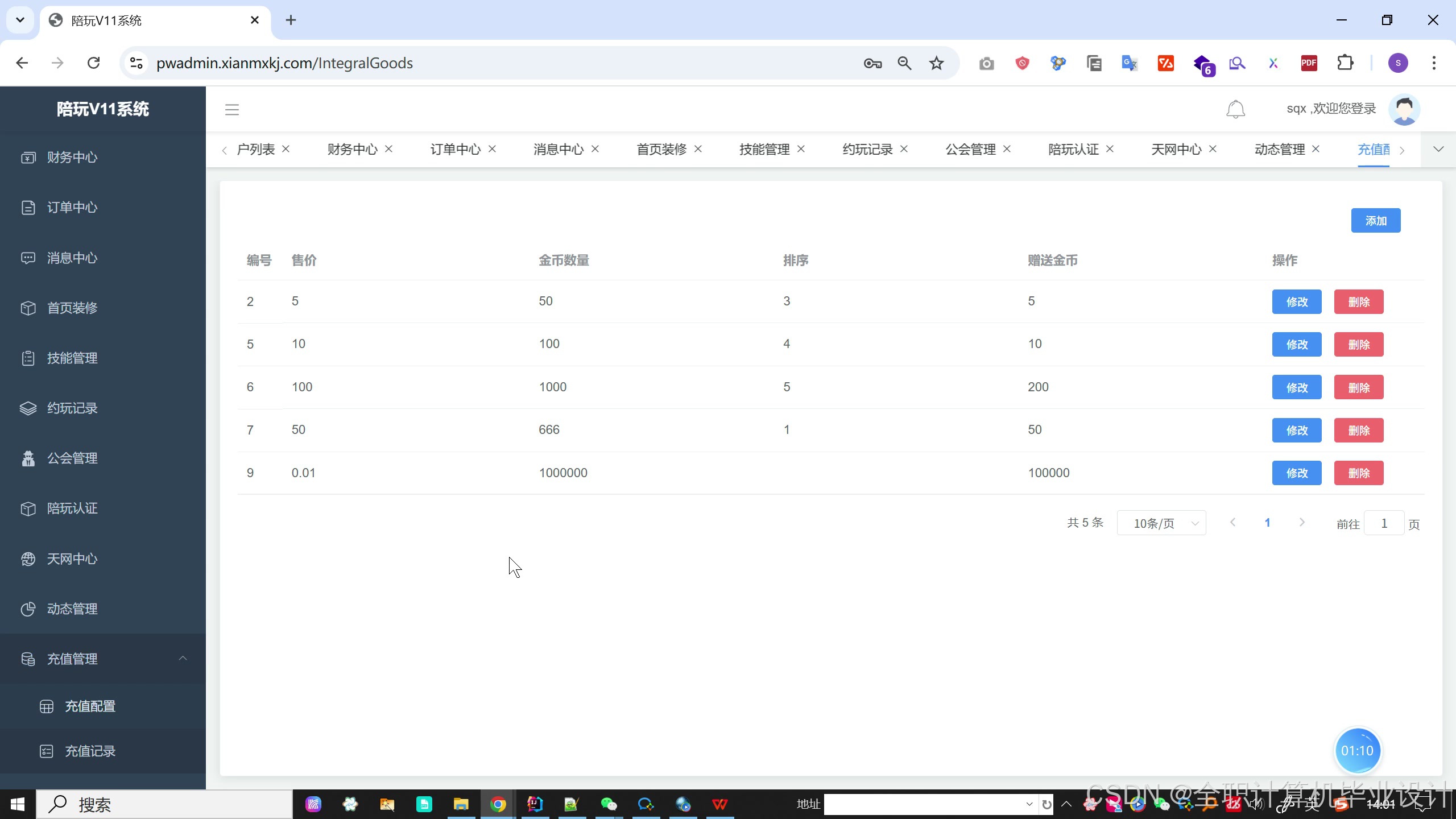Screen dimensions: 1456x819
Task: Switch to the 订单中心 tab
Action: pyautogui.click(x=455, y=149)
